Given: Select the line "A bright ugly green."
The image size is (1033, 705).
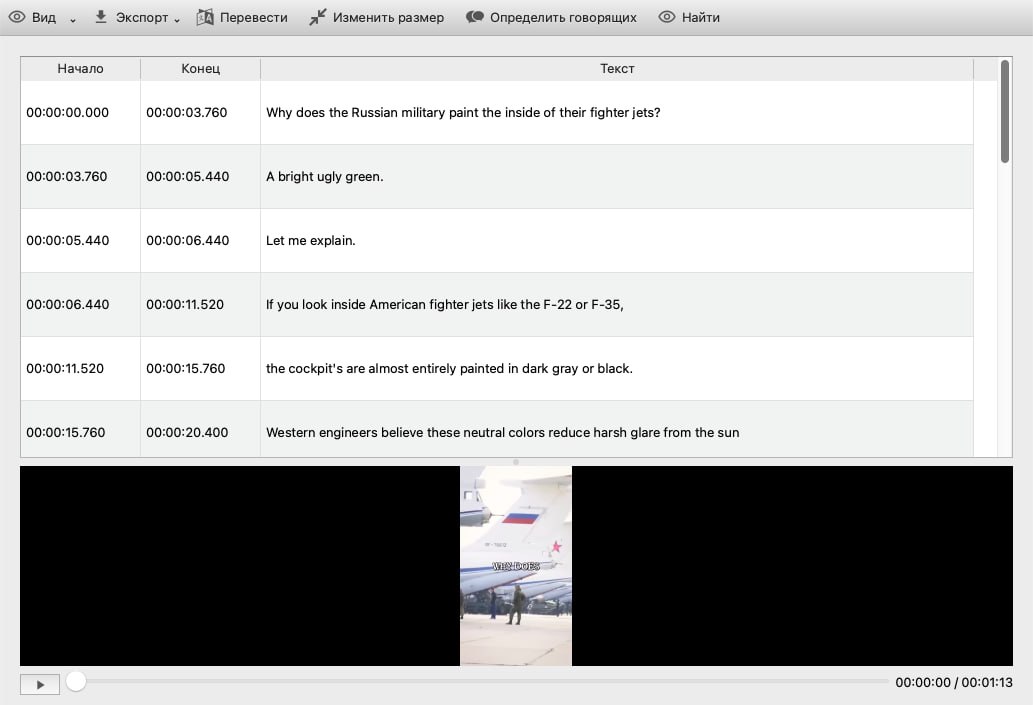Looking at the screenshot, I should (x=325, y=177).
